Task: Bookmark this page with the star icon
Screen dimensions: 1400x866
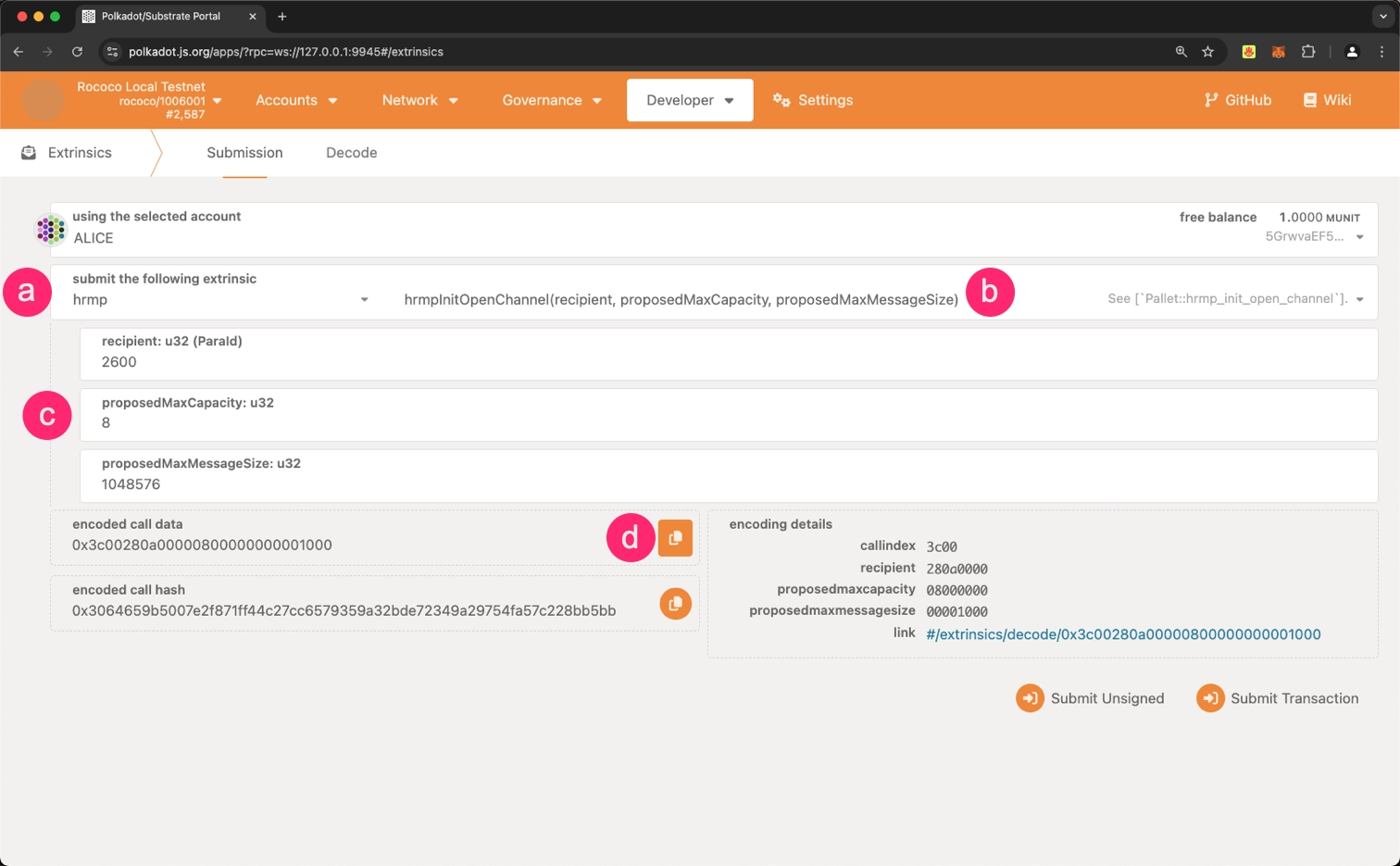Action: coord(1207,52)
